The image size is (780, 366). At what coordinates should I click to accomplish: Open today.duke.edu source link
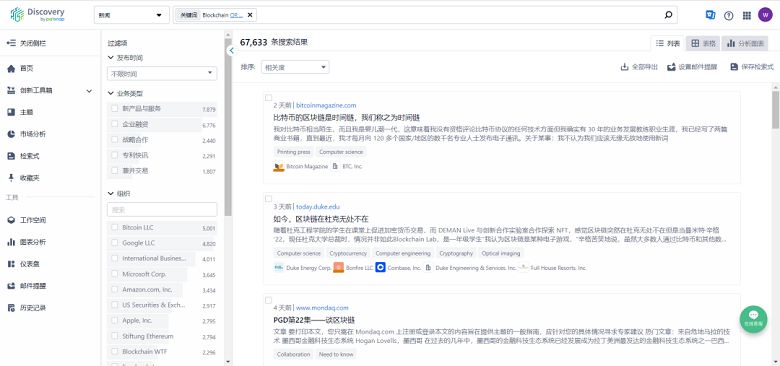pos(318,206)
